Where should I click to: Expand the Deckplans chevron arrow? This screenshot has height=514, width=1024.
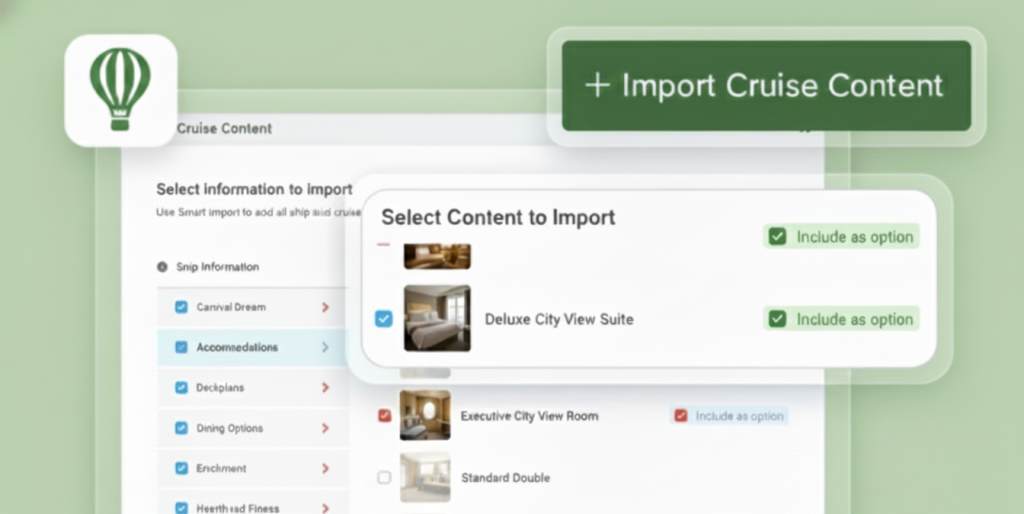(325, 388)
